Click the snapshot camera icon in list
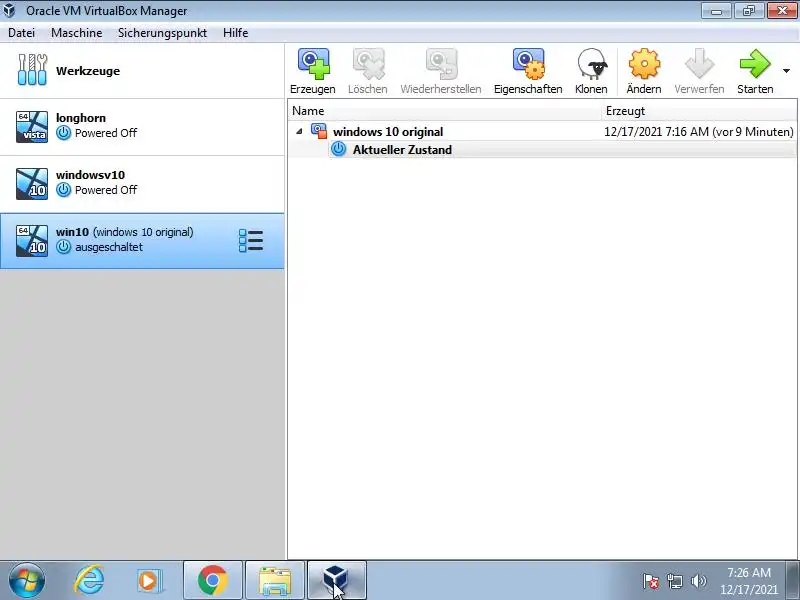 319,131
